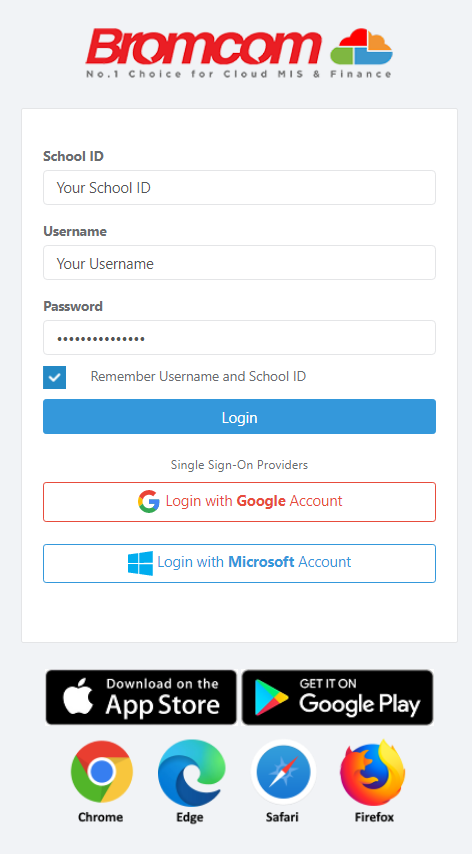
Task: Focus the Username input field
Action: (240, 263)
